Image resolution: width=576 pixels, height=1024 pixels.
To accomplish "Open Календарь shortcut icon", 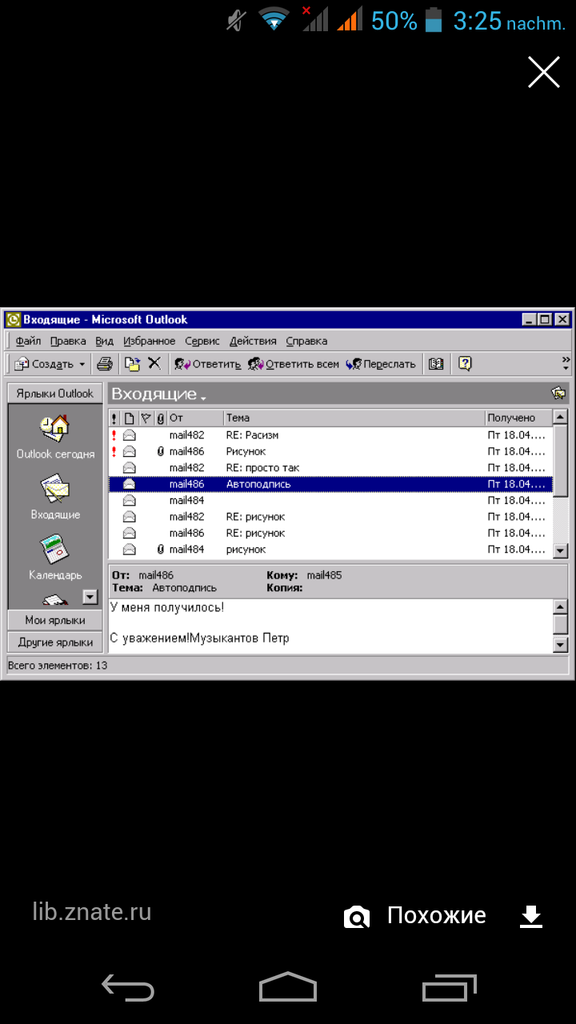I will (x=55, y=558).
